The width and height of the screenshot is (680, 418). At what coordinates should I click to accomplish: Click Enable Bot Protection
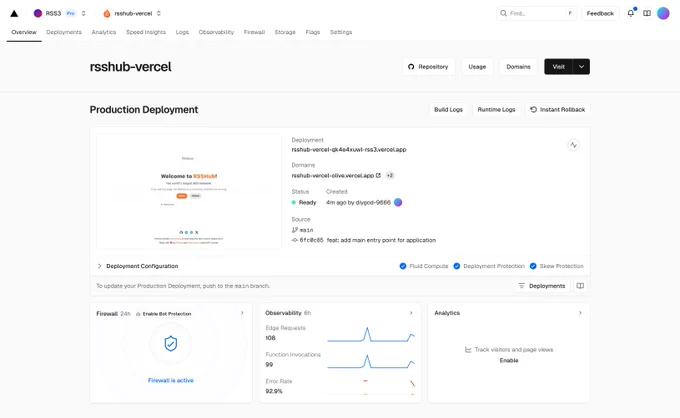coord(163,314)
